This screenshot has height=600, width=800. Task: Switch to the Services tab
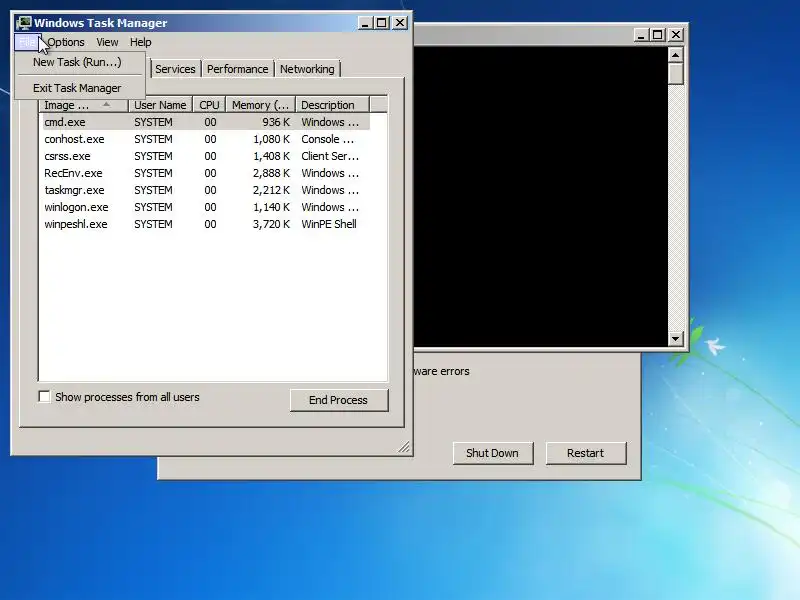[175, 69]
